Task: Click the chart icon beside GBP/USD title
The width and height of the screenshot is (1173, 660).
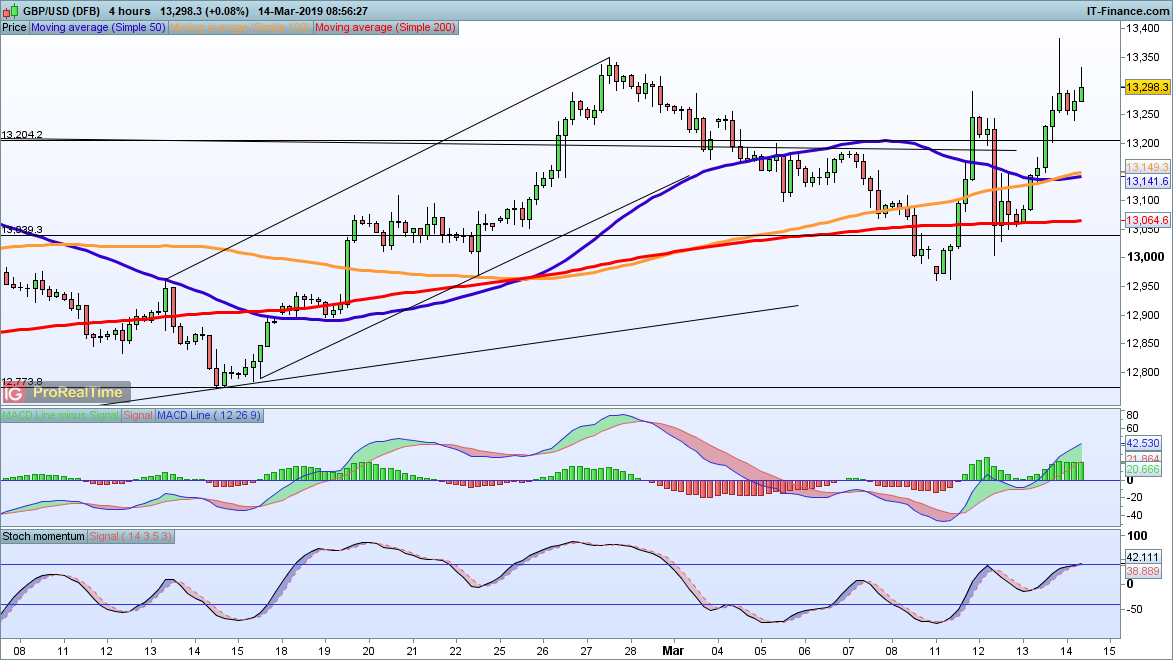Action: 10,10
